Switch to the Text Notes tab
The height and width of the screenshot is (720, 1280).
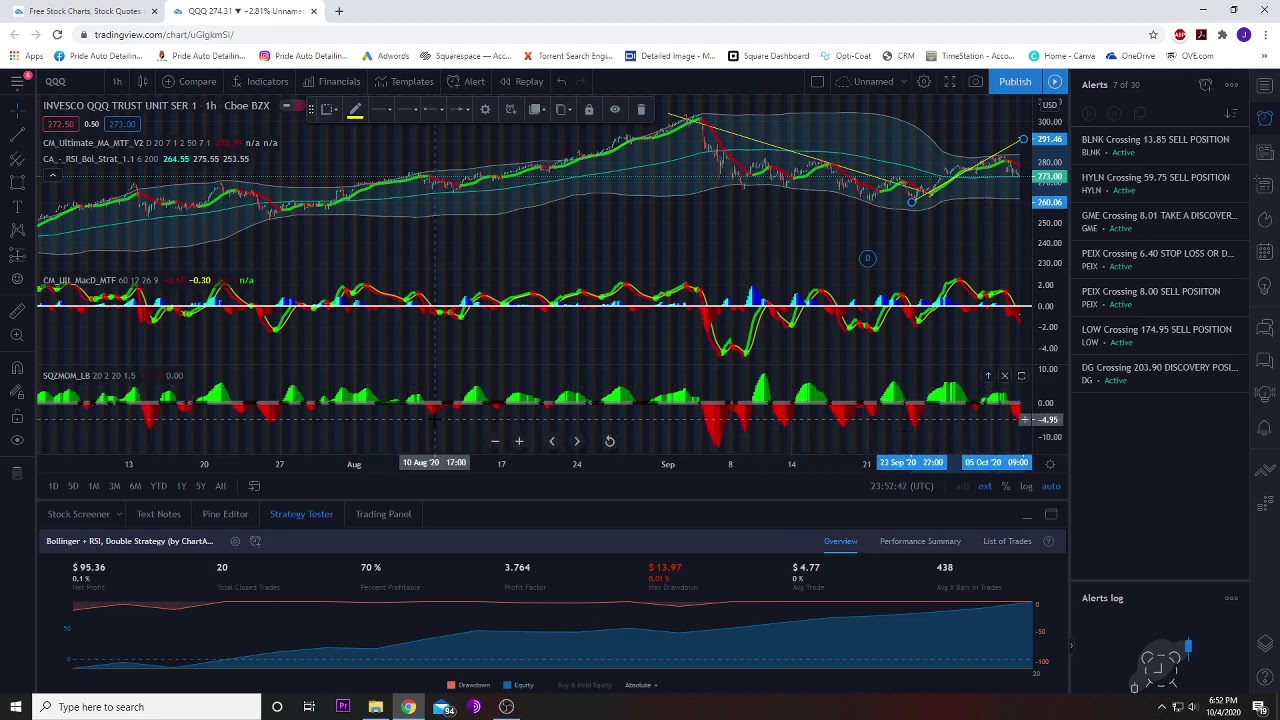click(x=158, y=514)
